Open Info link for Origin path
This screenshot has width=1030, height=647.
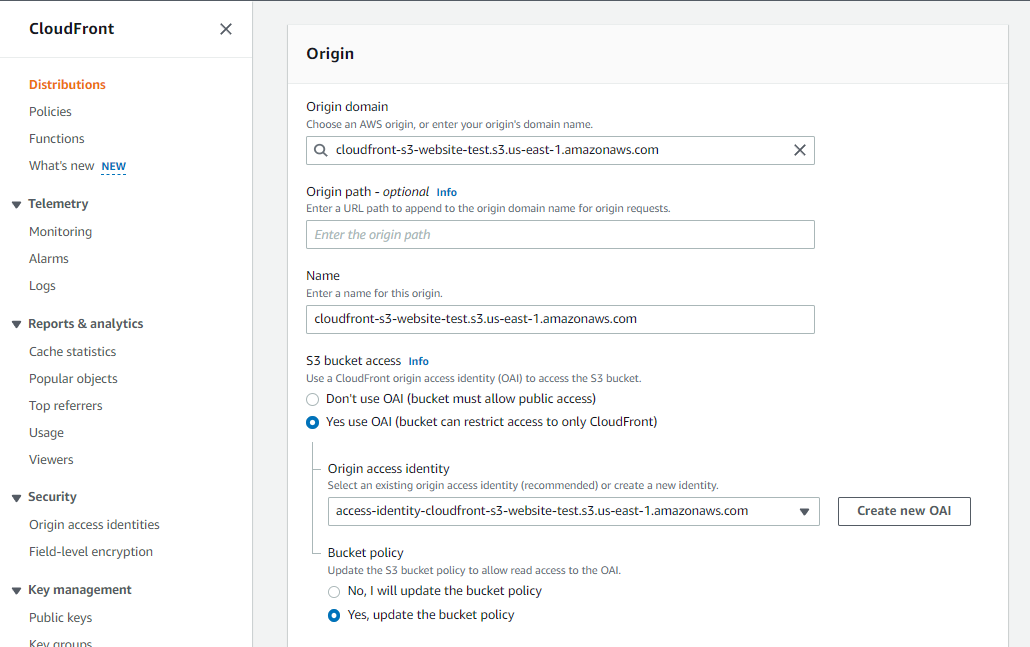tap(447, 192)
